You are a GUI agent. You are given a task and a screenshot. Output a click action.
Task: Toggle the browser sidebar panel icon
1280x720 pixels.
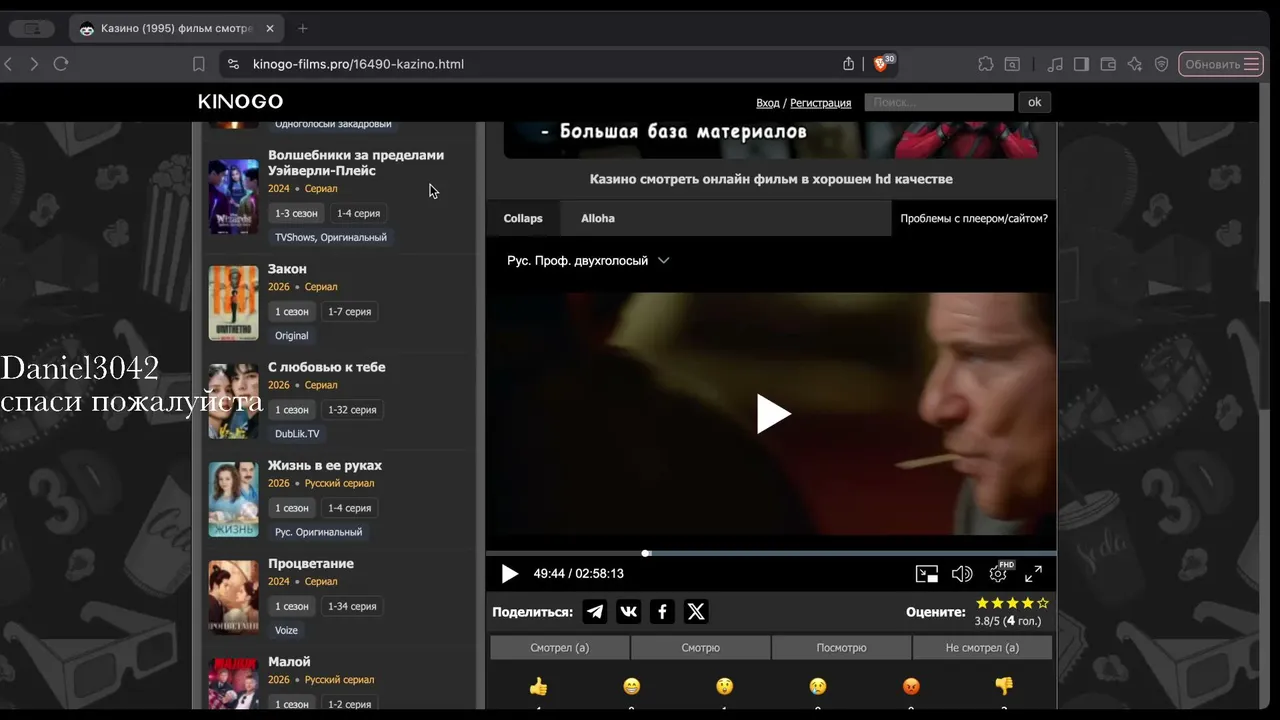(x=1081, y=64)
